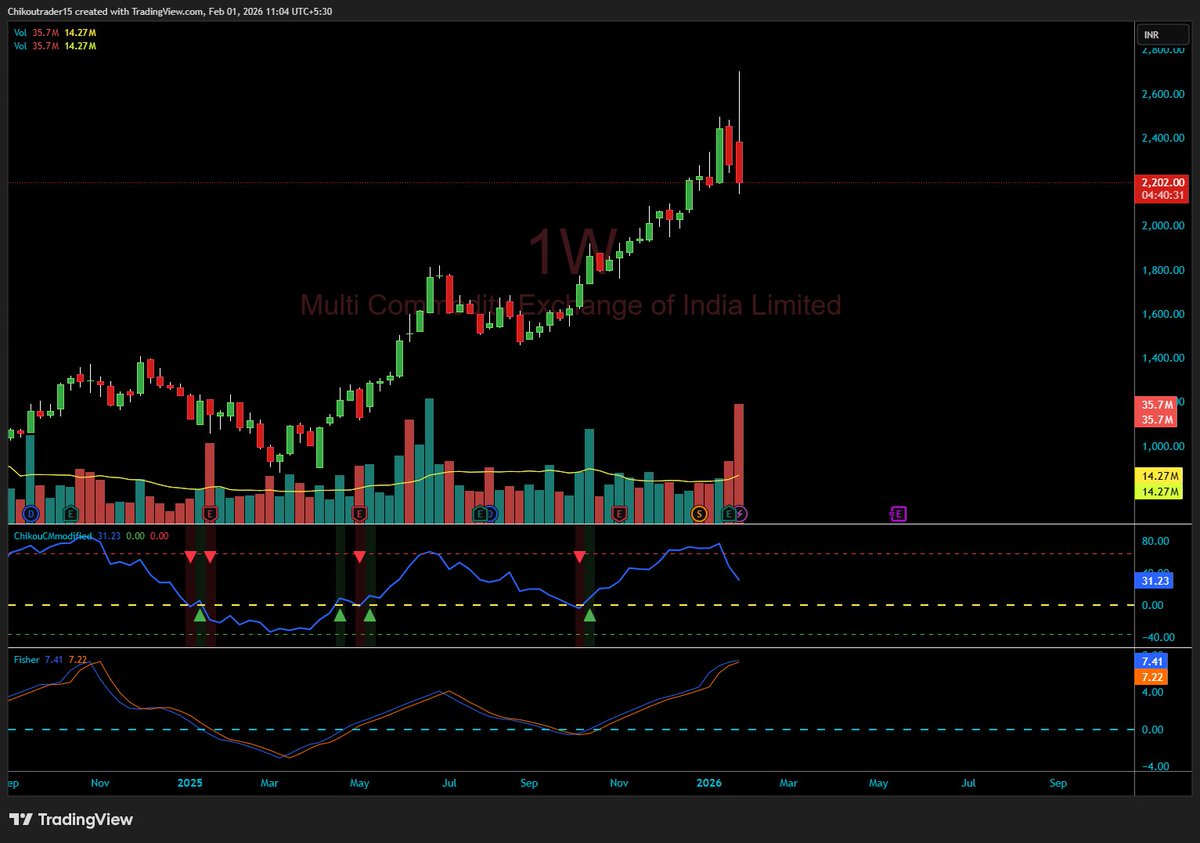Select the topmost Vol indicator legend
Screen dimensions: 1200x843
[20, 32]
